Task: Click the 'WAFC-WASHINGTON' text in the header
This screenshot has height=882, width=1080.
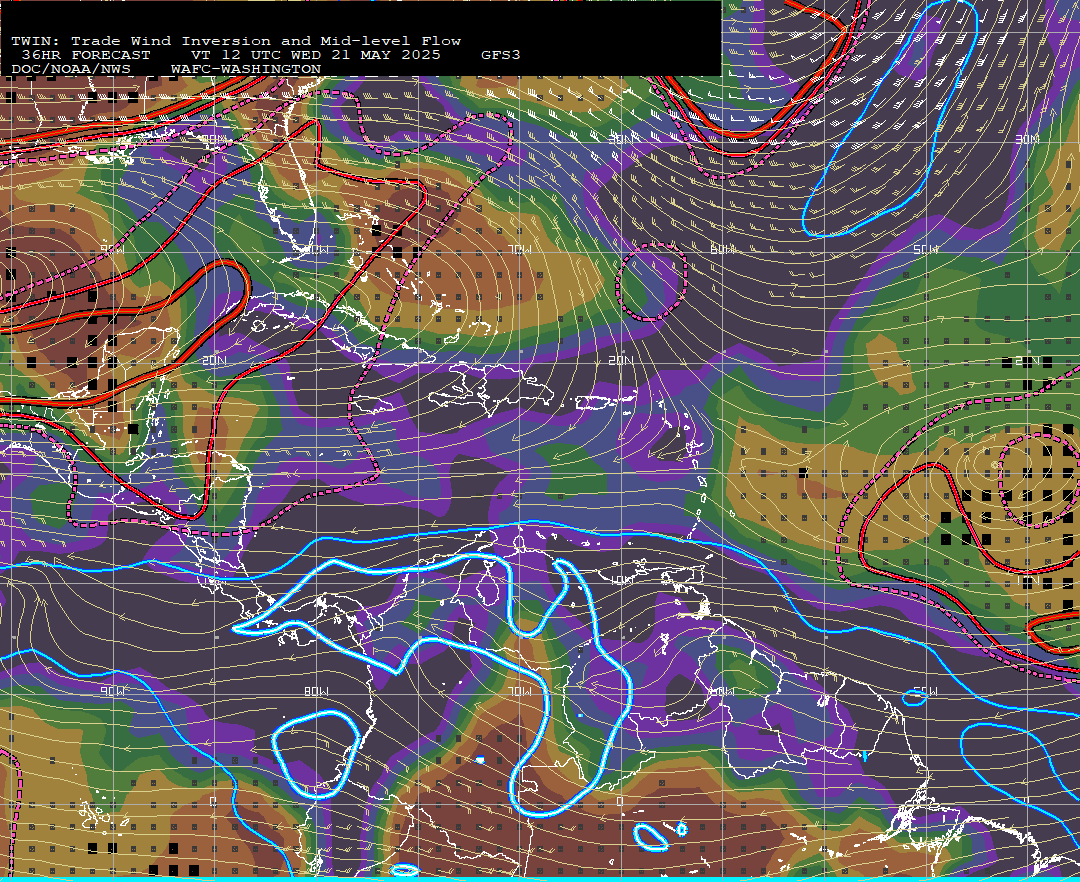Action: pyautogui.click(x=246, y=70)
